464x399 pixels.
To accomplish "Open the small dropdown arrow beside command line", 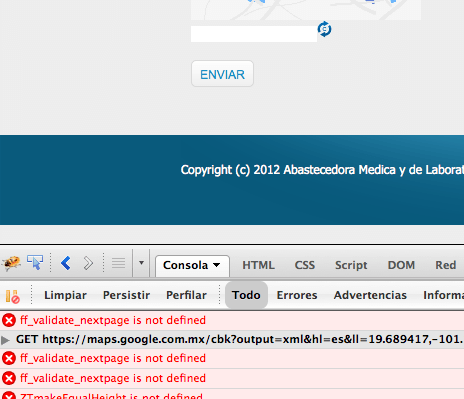I will tap(141, 263).
